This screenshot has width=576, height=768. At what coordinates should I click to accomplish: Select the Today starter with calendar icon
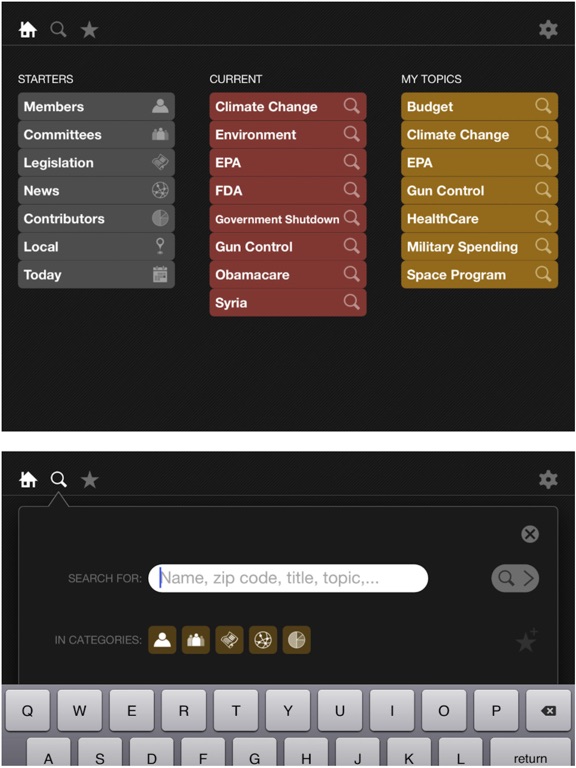[96, 275]
